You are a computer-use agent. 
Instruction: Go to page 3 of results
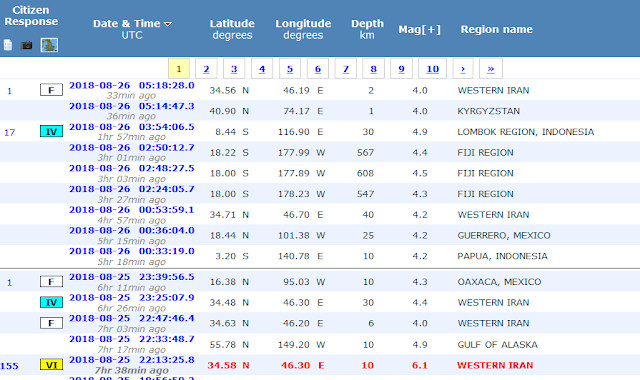tap(234, 69)
